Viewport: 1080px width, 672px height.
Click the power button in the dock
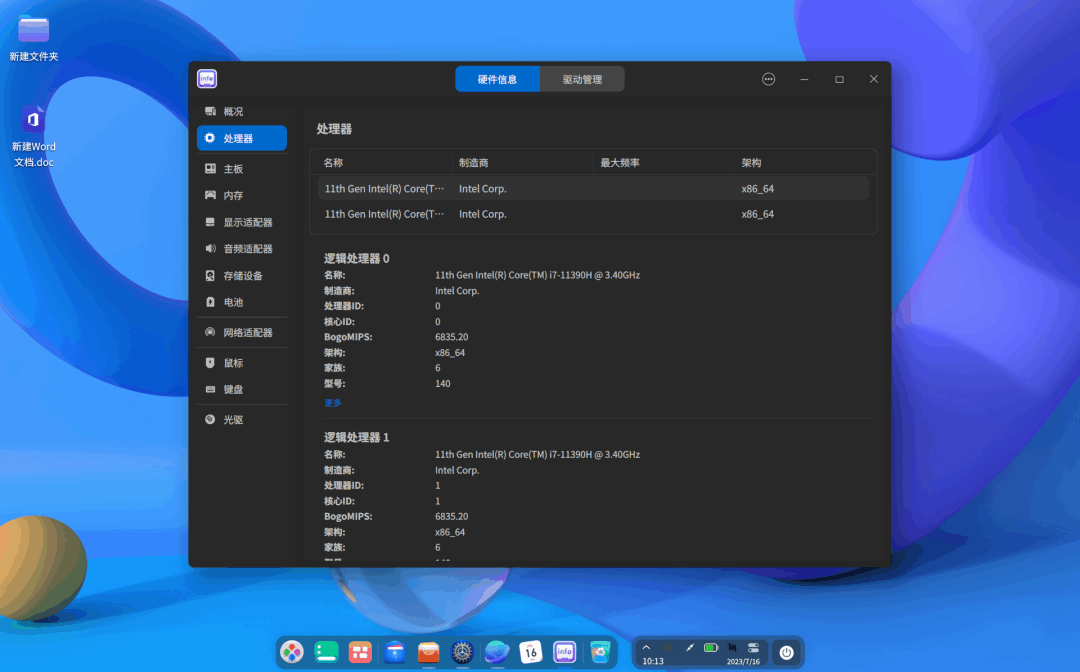tap(787, 653)
